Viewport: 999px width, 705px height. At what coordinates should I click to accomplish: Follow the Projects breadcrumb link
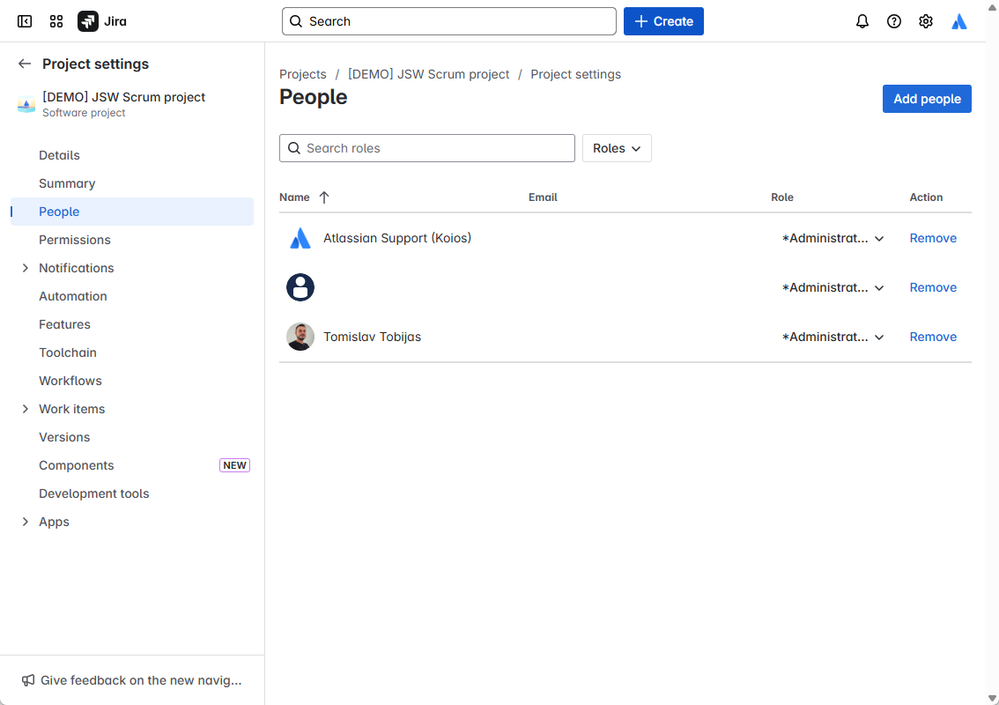click(x=303, y=75)
